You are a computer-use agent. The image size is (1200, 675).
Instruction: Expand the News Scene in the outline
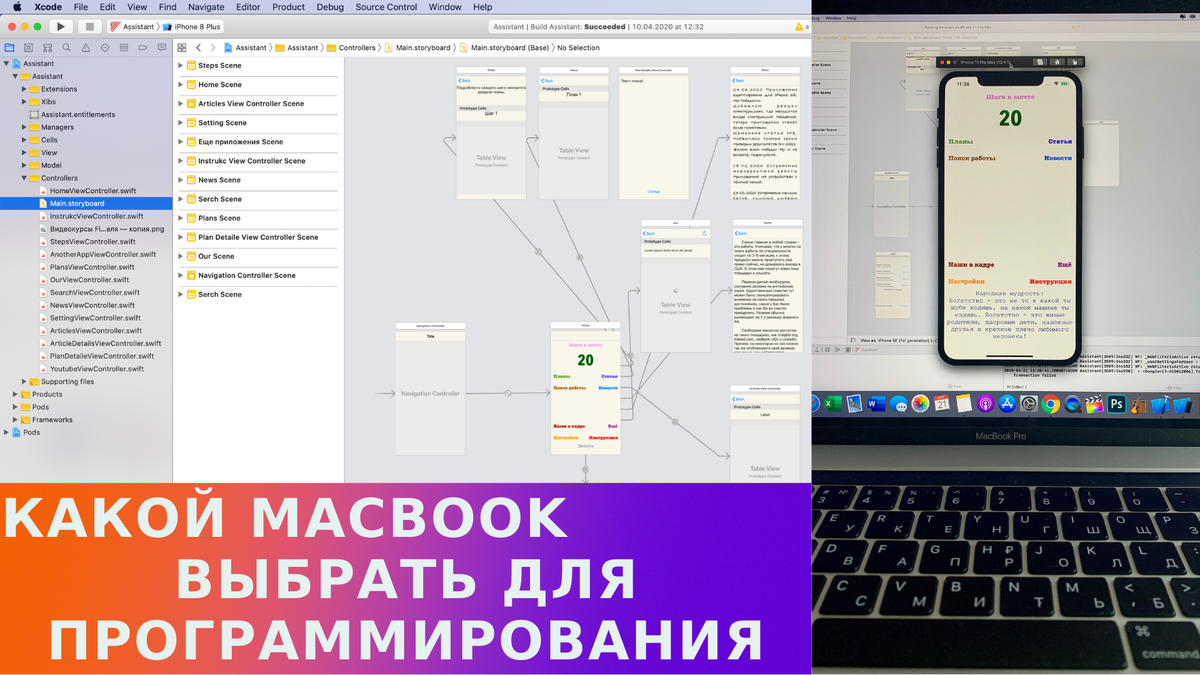coord(181,179)
